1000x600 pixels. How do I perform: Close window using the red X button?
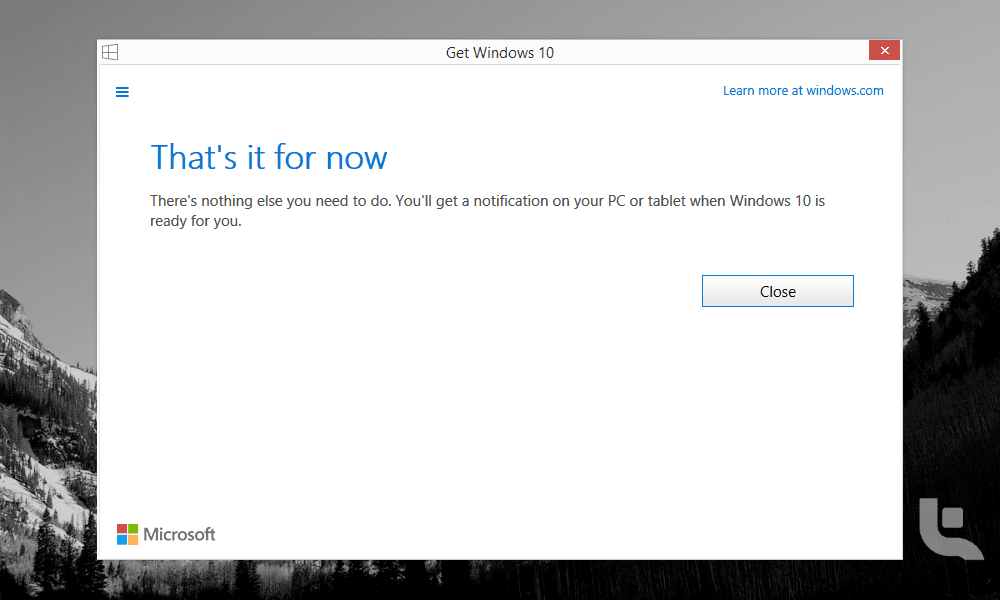884,51
